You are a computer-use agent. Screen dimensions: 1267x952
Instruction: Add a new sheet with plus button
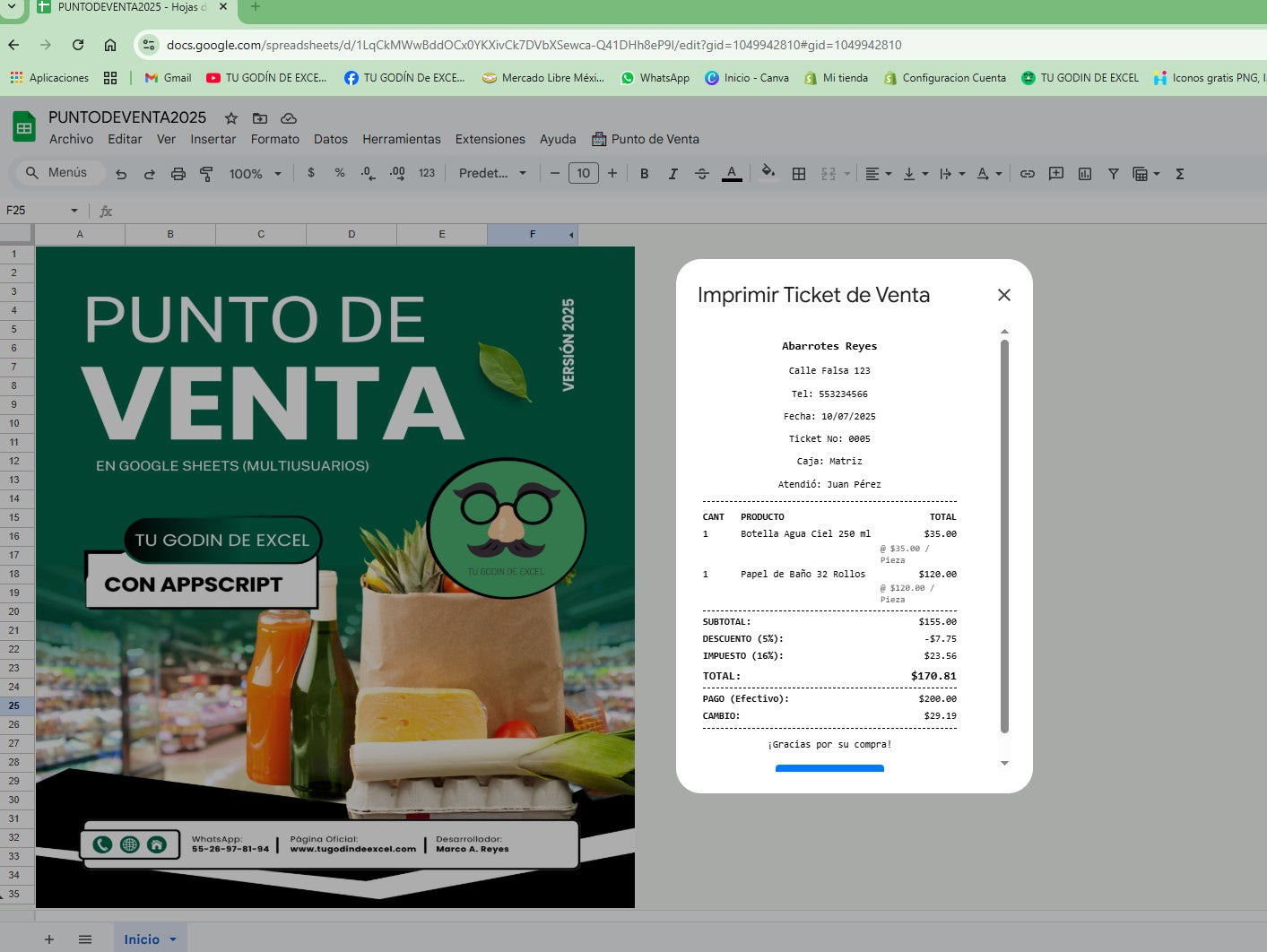(x=49, y=939)
